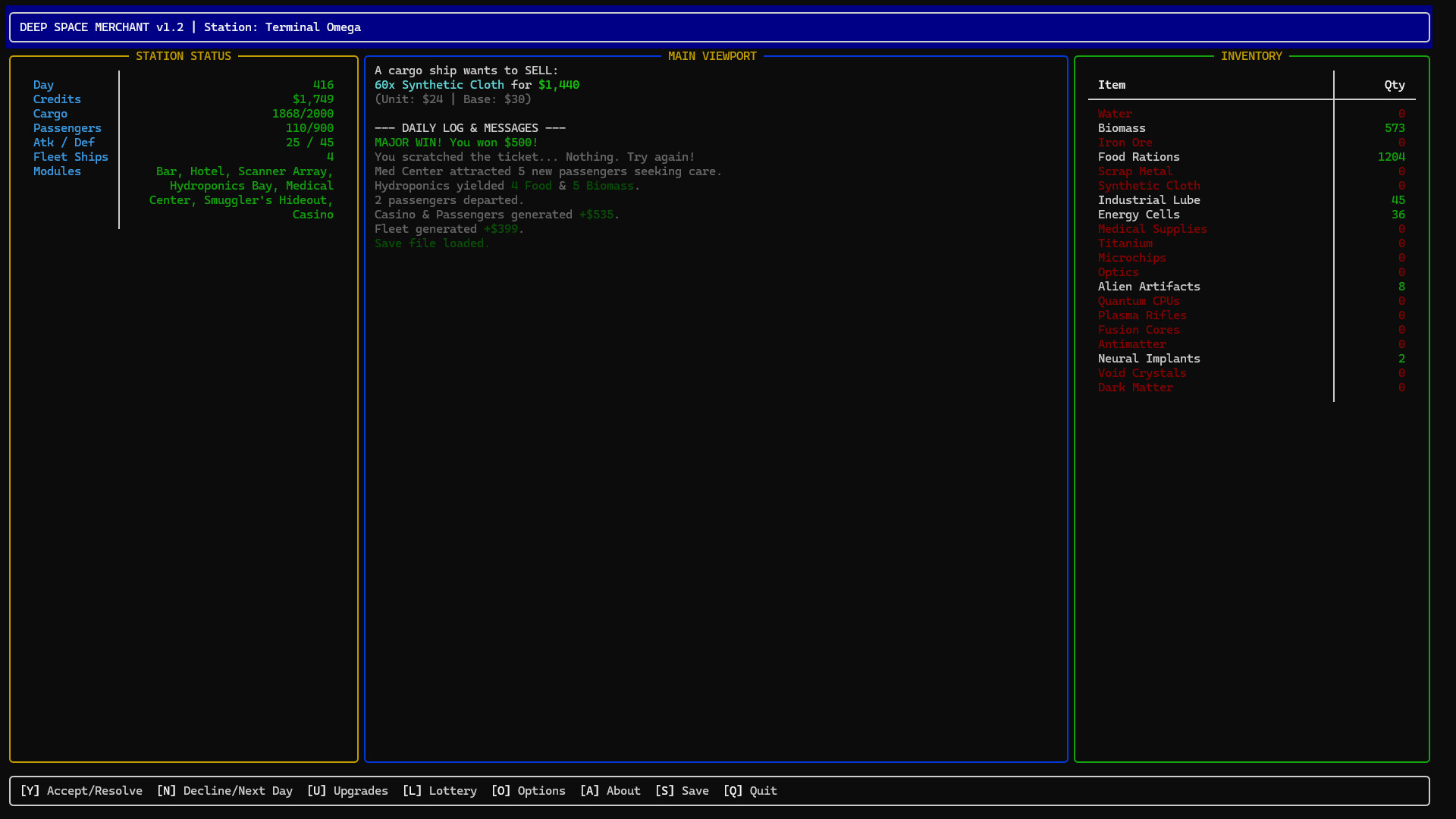Click [Y] Accept/Resolve to accept the offer
The width and height of the screenshot is (1456, 819).
[x=81, y=790]
